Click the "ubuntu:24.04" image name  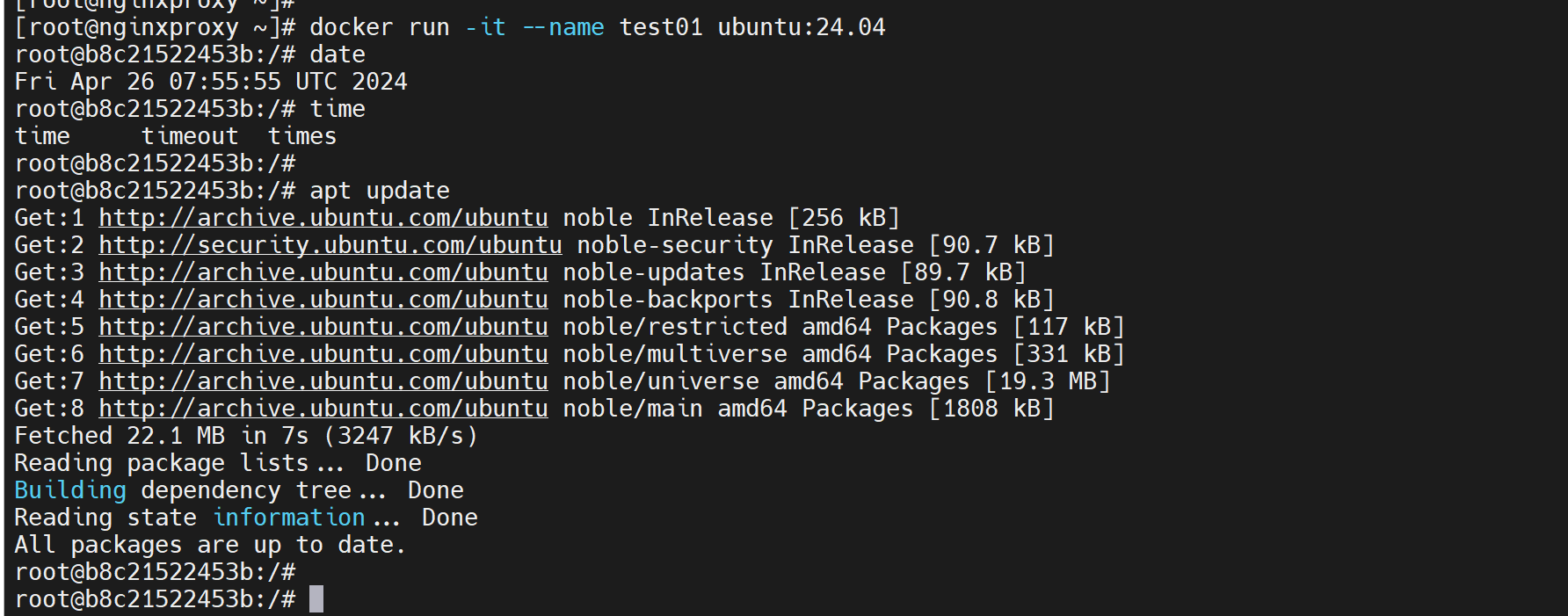pyautogui.click(x=802, y=27)
